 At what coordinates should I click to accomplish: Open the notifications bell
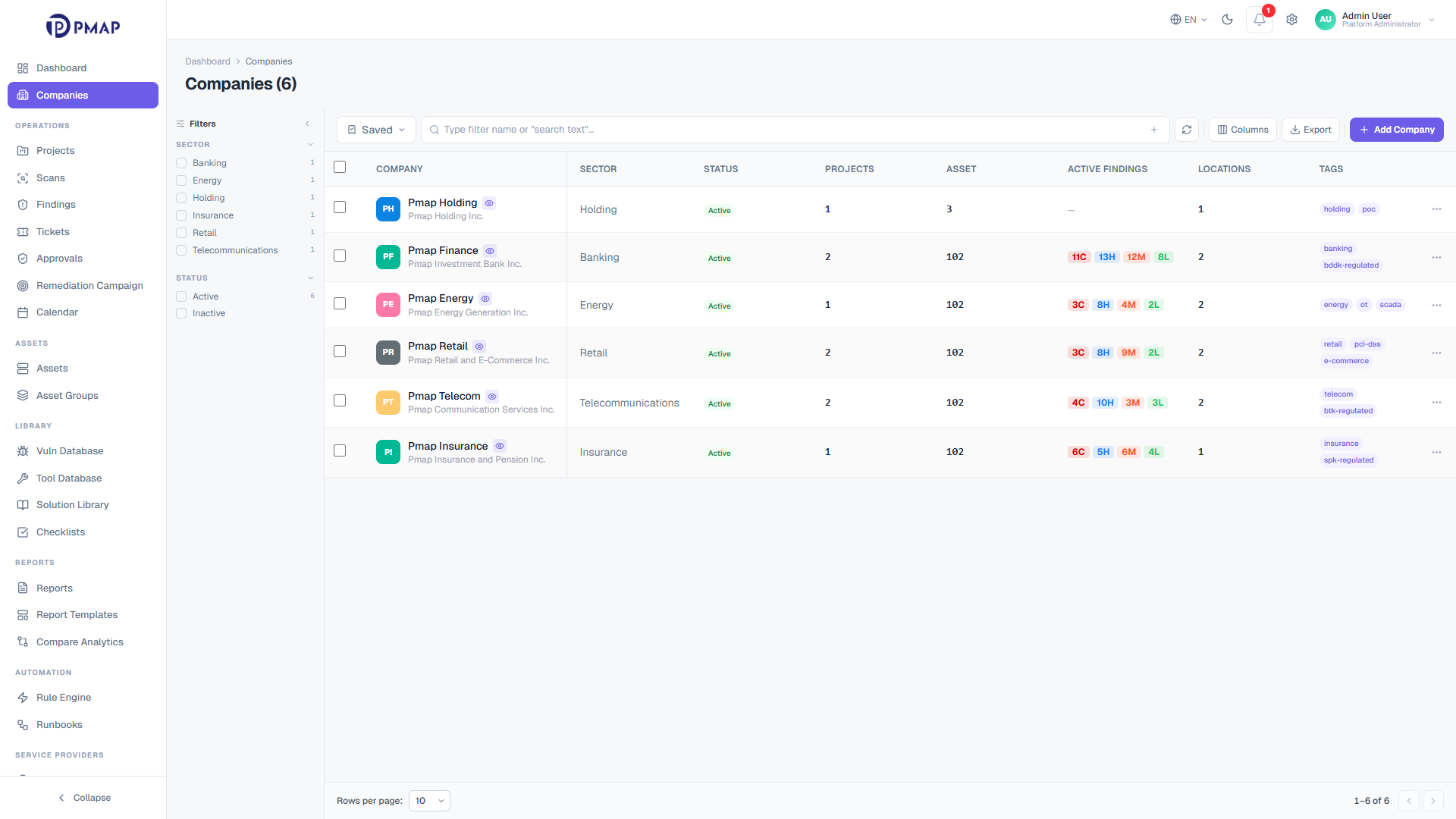(x=1260, y=20)
